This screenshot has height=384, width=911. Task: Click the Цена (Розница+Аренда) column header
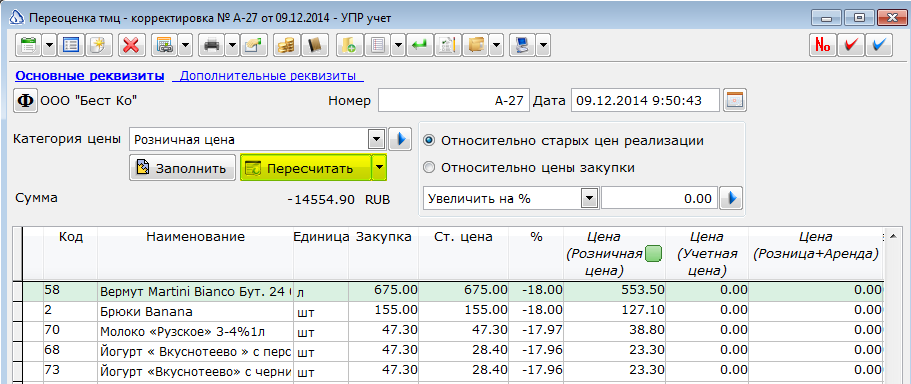tap(815, 253)
